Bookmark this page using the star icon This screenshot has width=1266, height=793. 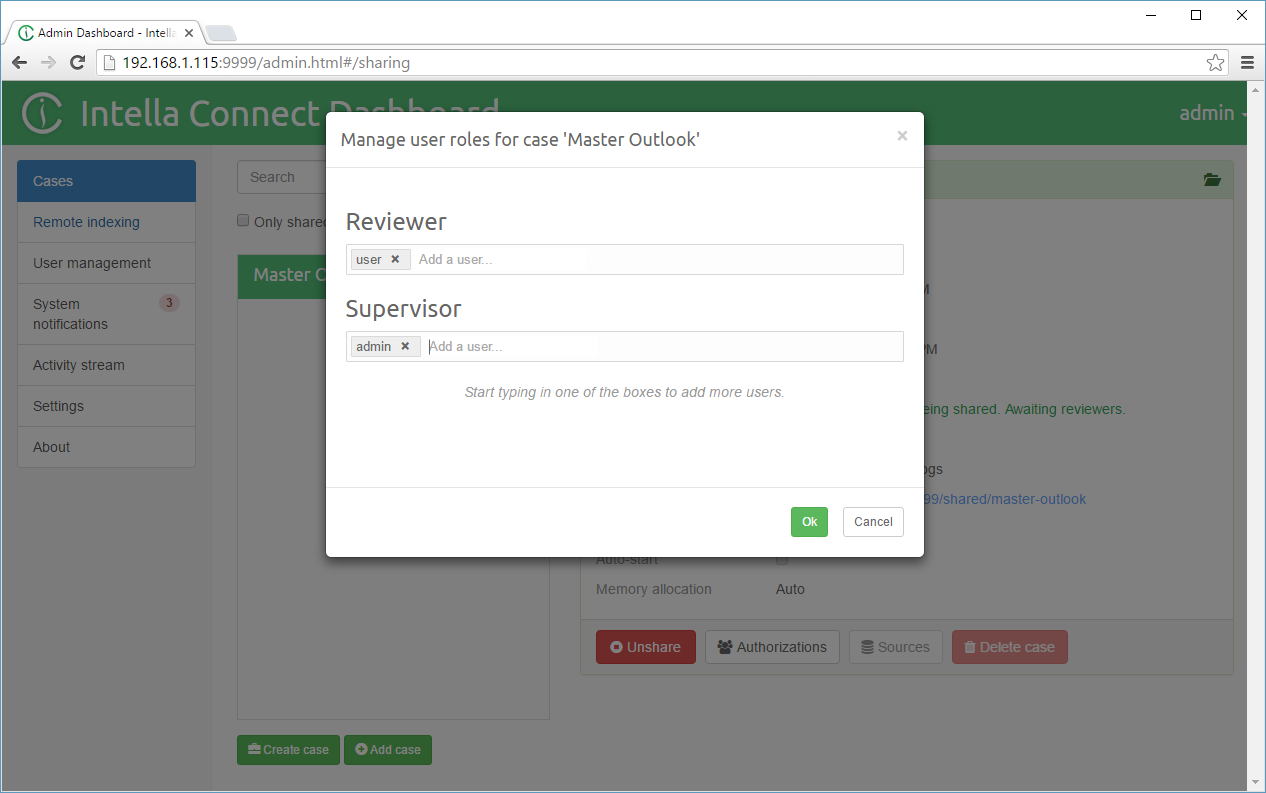pos(1215,63)
